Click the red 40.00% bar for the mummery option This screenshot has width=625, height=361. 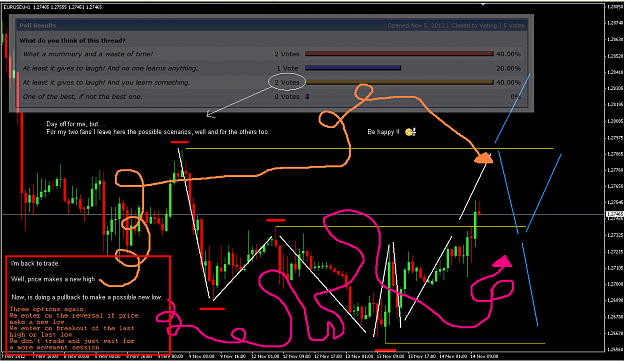[399, 54]
